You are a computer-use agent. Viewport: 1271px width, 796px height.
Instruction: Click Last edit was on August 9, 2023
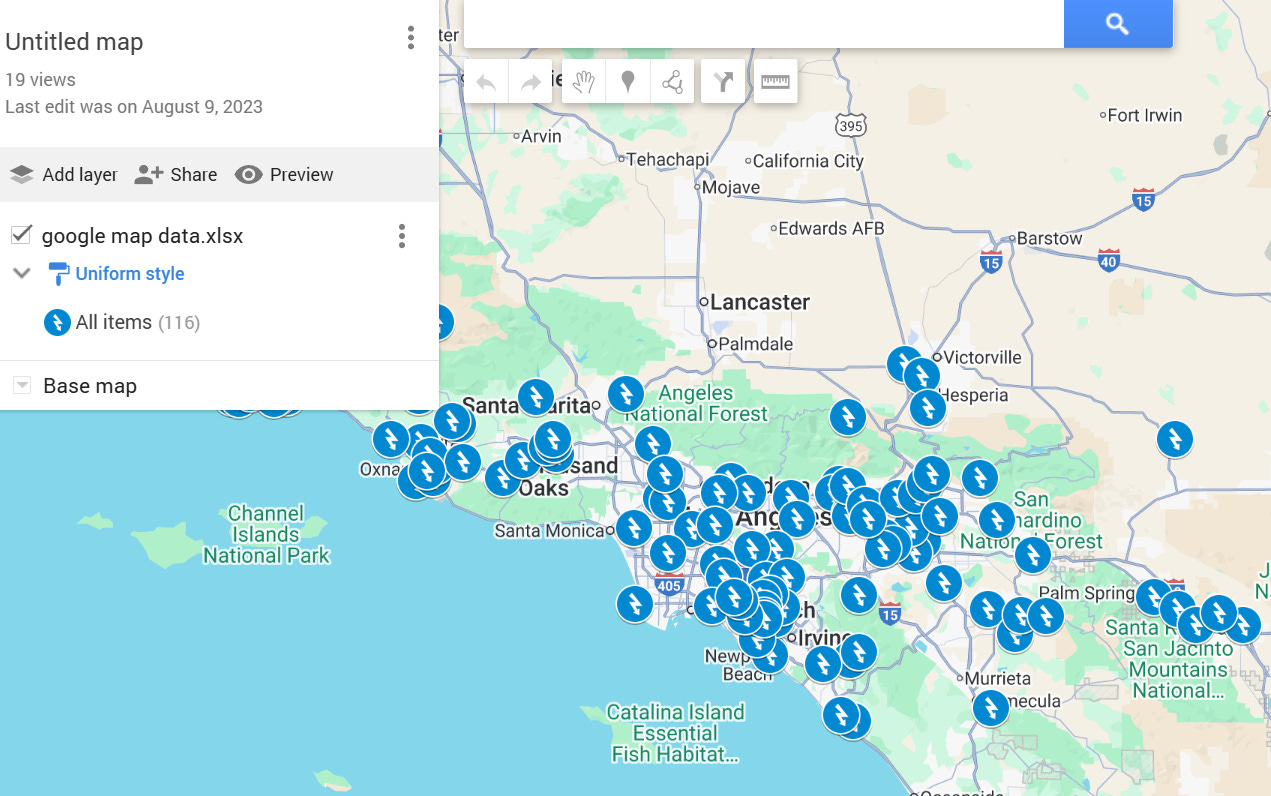point(134,107)
